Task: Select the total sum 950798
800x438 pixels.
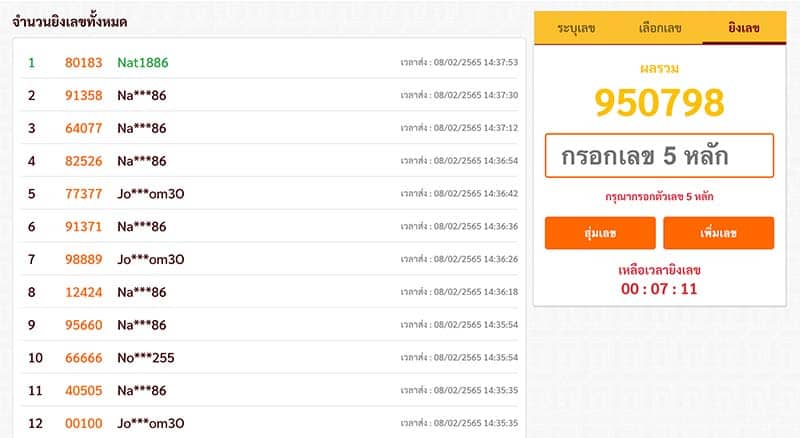Action: (x=659, y=103)
